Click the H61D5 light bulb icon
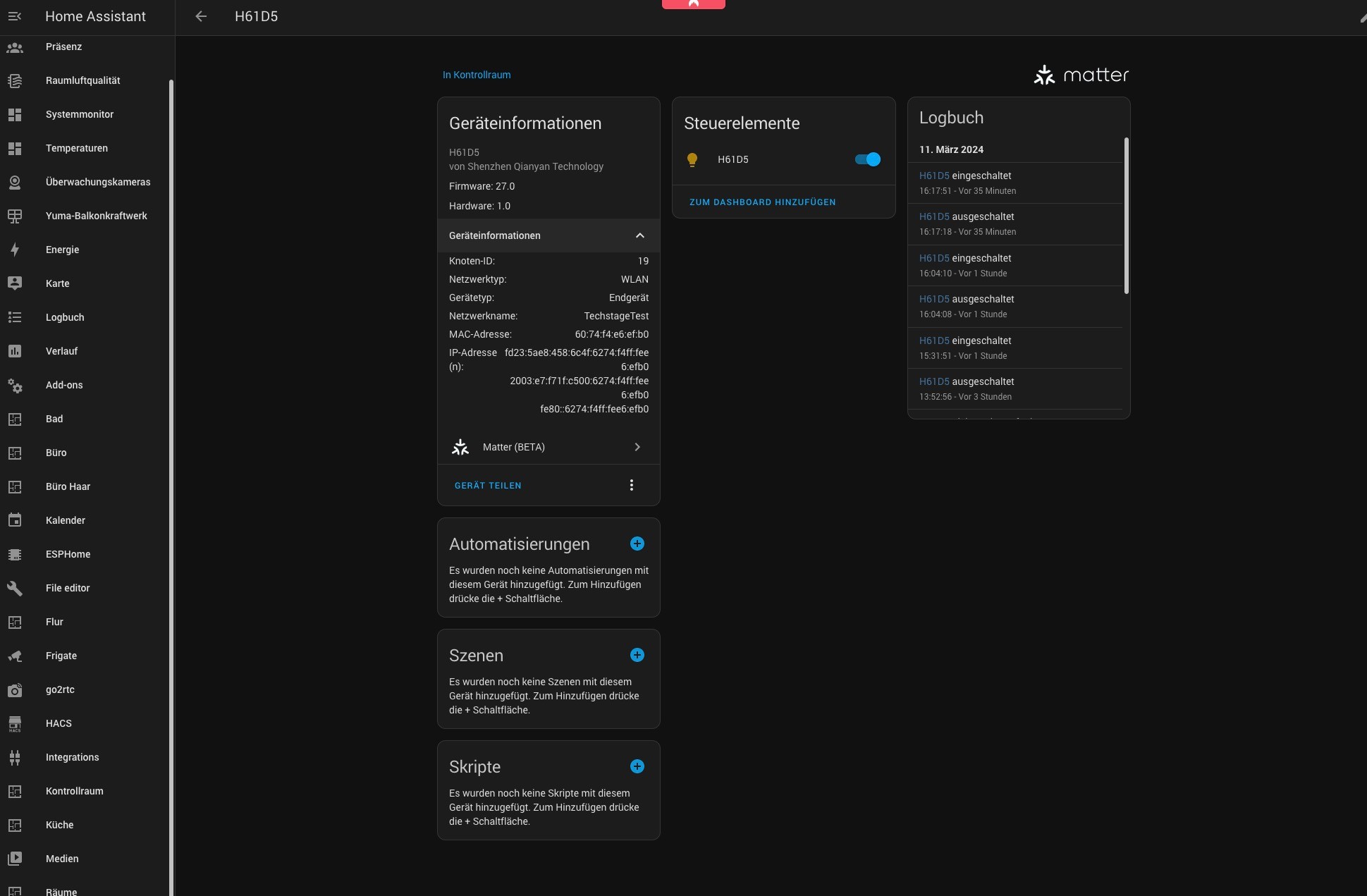The image size is (1367, 896). click(x=692, y=160)
